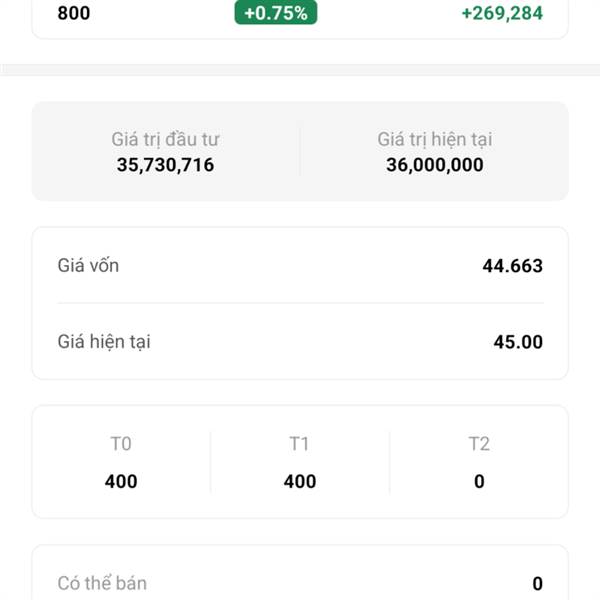600x600 pixels.
Task: Tap the 0 value beside Có thể bán
Action: 537,584
